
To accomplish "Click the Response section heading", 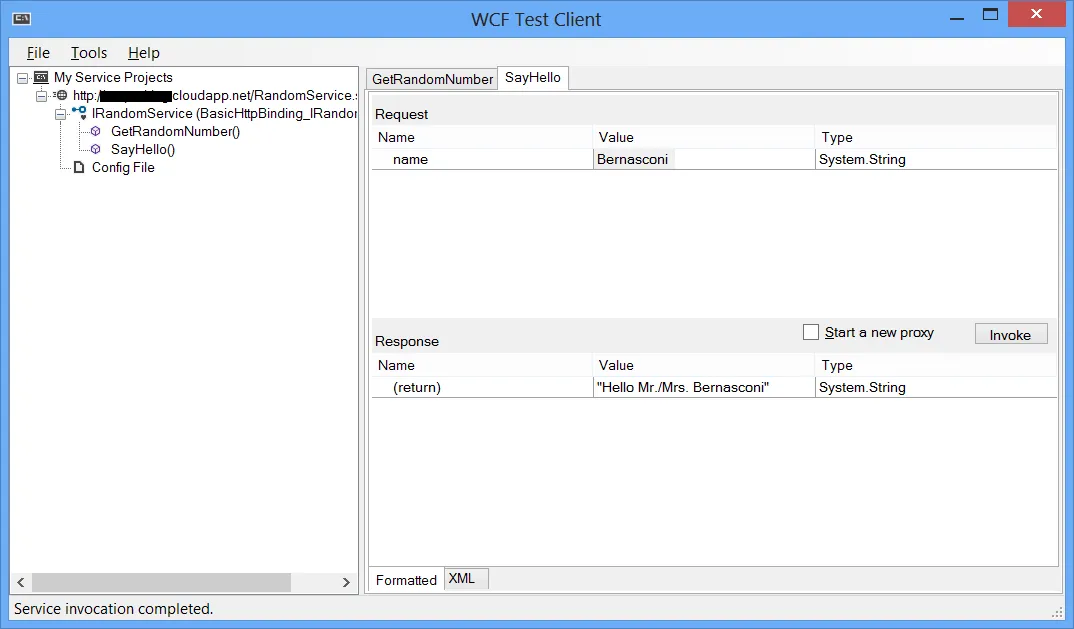I will tap(407, 341).
